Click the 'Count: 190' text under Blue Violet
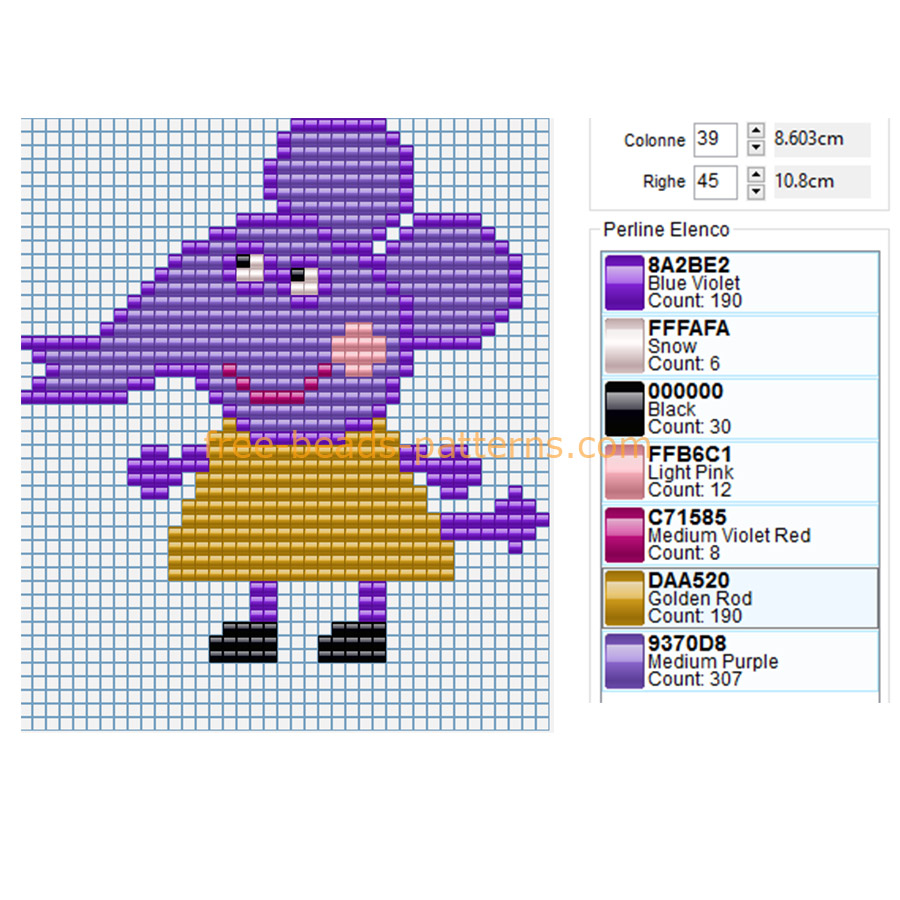This screenshot has width=900, height=900. (x=695, y=301)
